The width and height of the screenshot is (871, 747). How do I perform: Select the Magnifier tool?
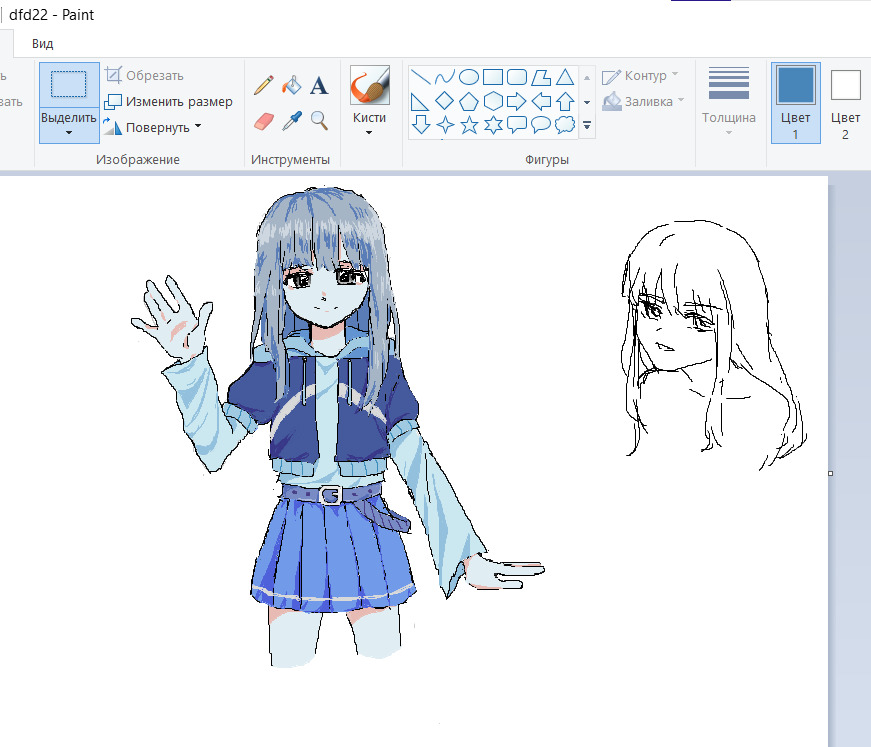coord(319,121)
